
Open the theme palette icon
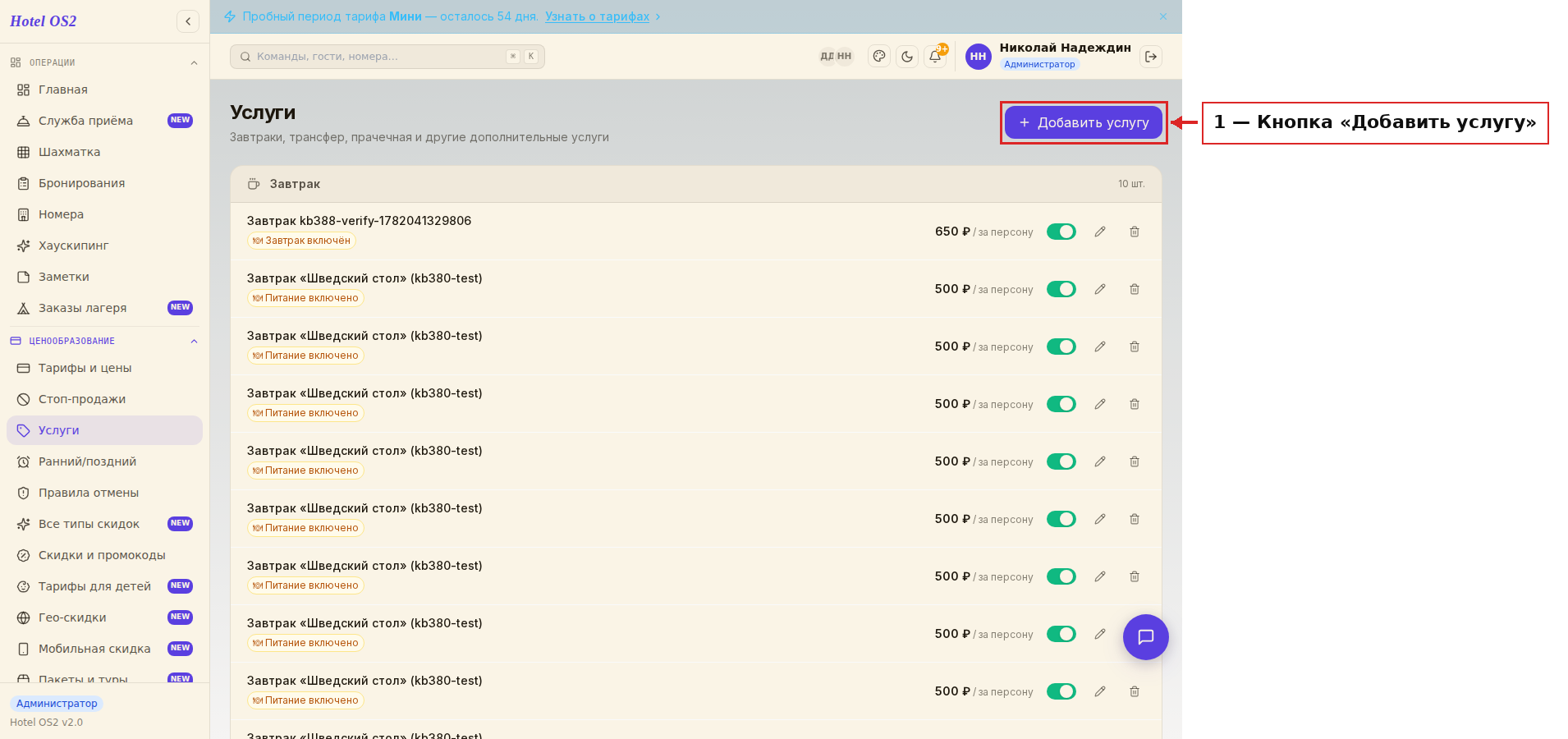[x=879, y=57]
